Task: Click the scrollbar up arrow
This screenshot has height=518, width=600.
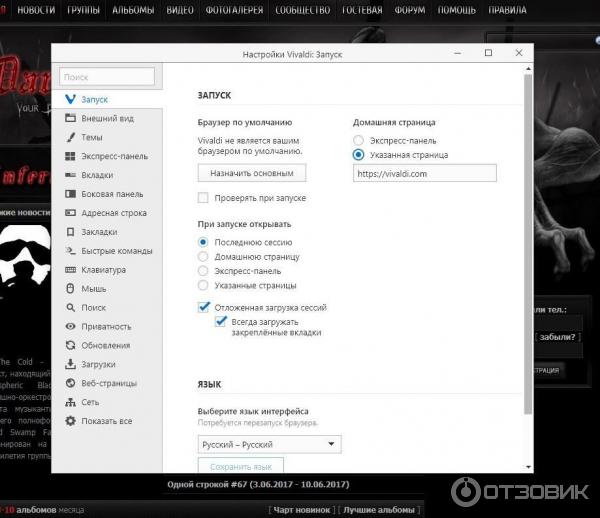Action: [x=528, y=69]
